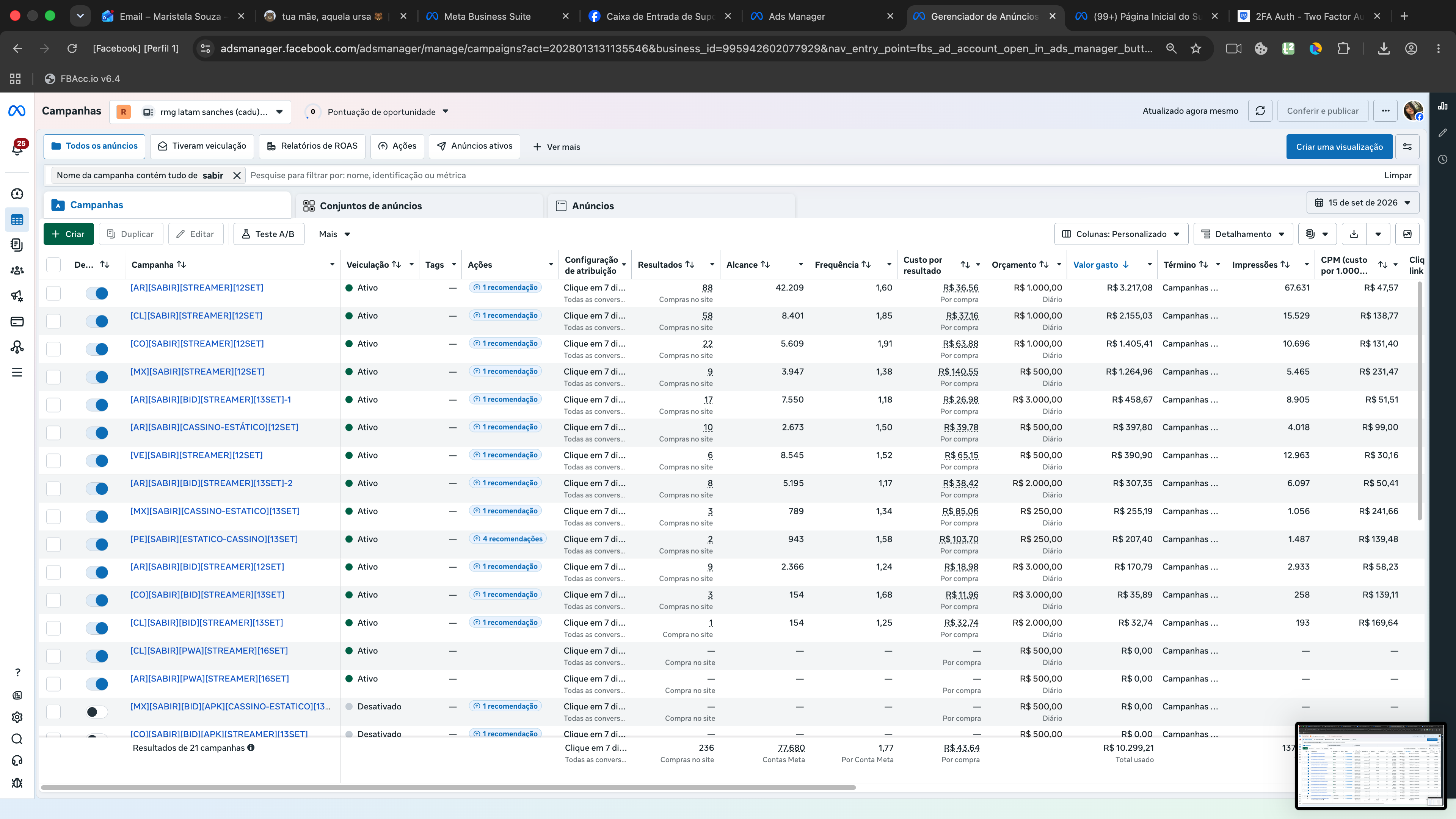This screenshot has width=1456, height=819.
Task: Click Criar uma visualização button
Action: (x=1340, y=146)
